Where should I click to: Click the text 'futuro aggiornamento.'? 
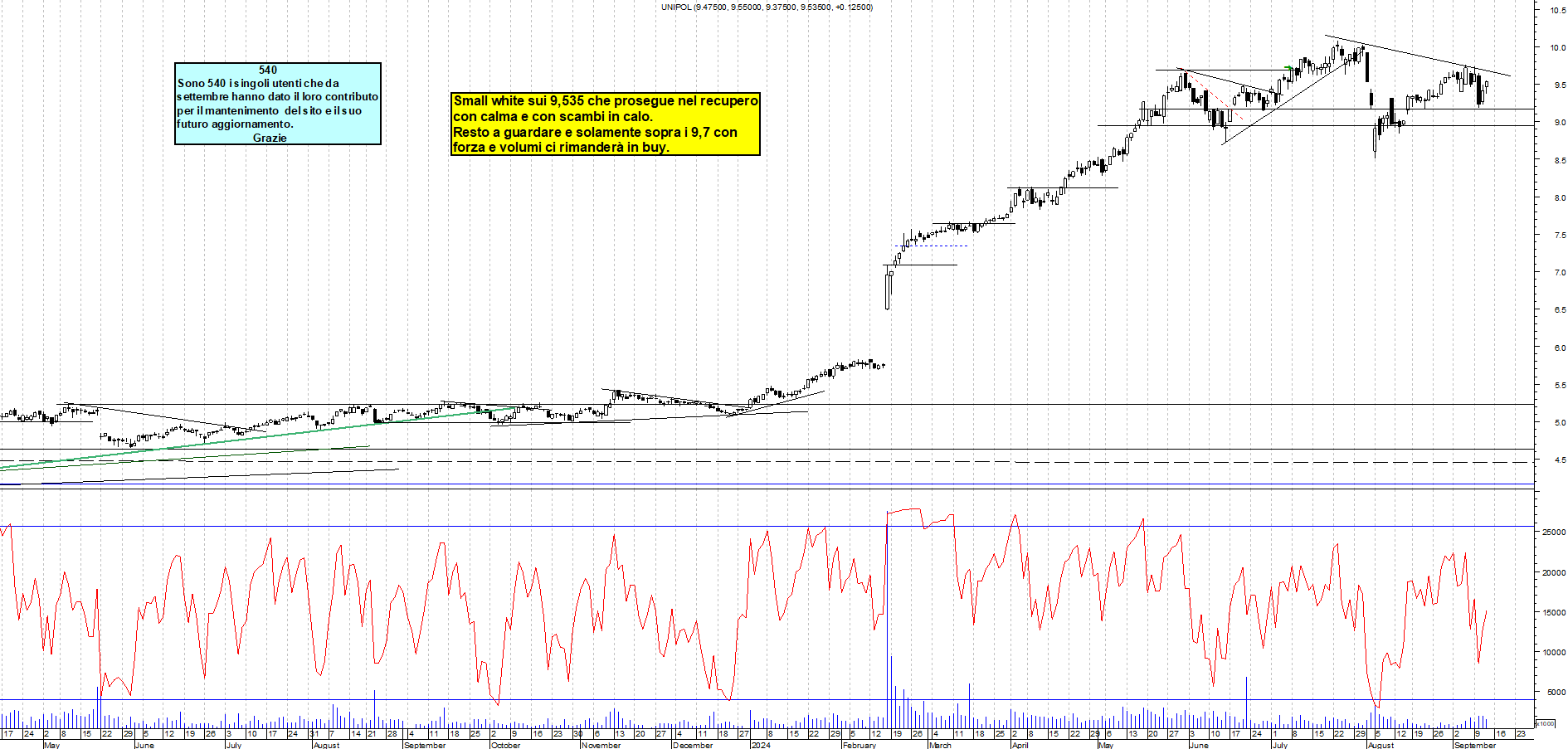235,124
